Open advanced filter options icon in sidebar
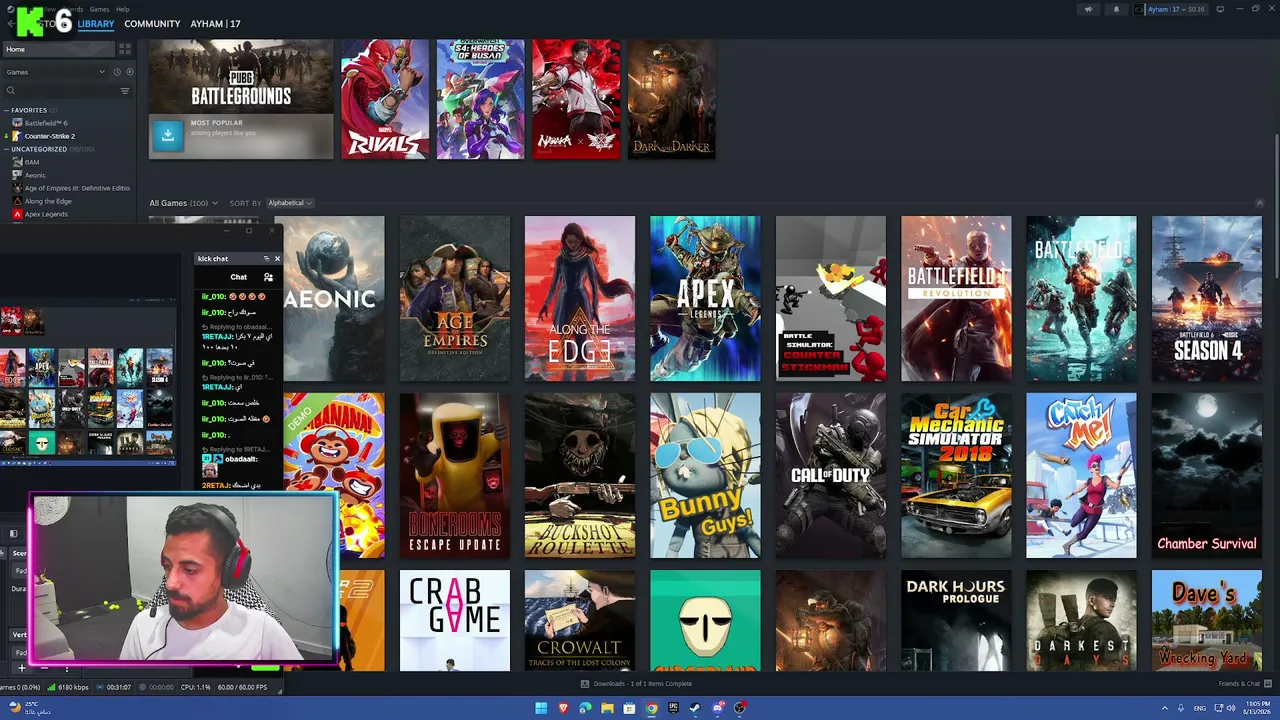 [x=125, y=91]
